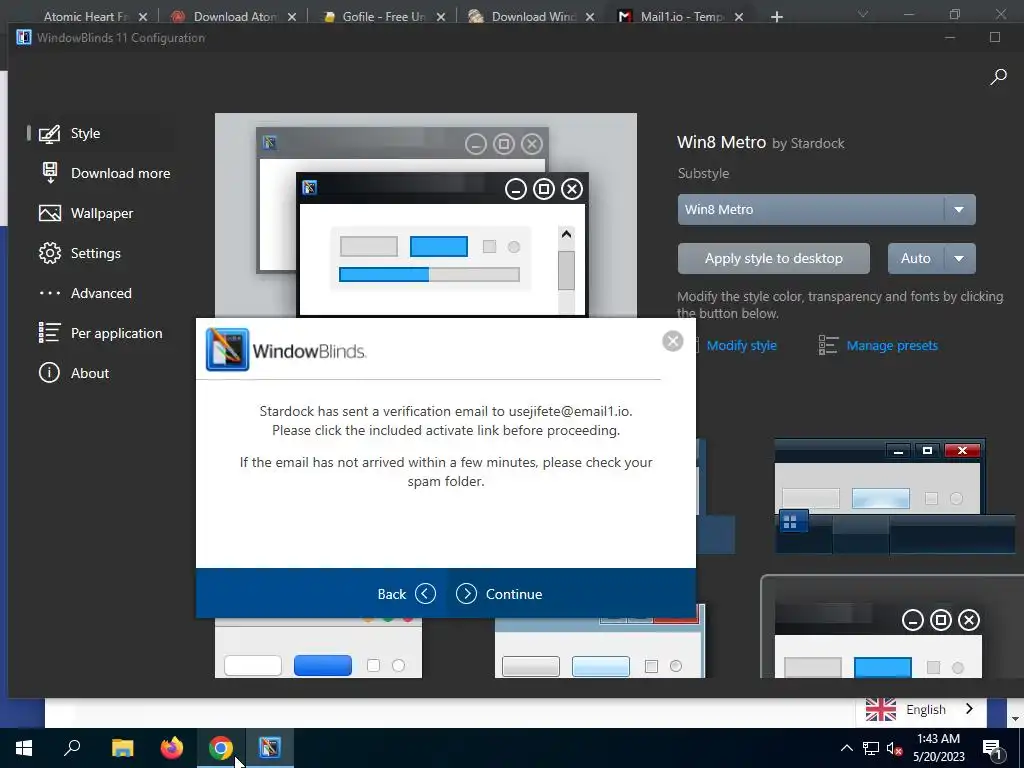Viewport: 1024px width, 768px height.
Task: Open the Win8 Metro substyle dropdown
Action: pos(826,210)
